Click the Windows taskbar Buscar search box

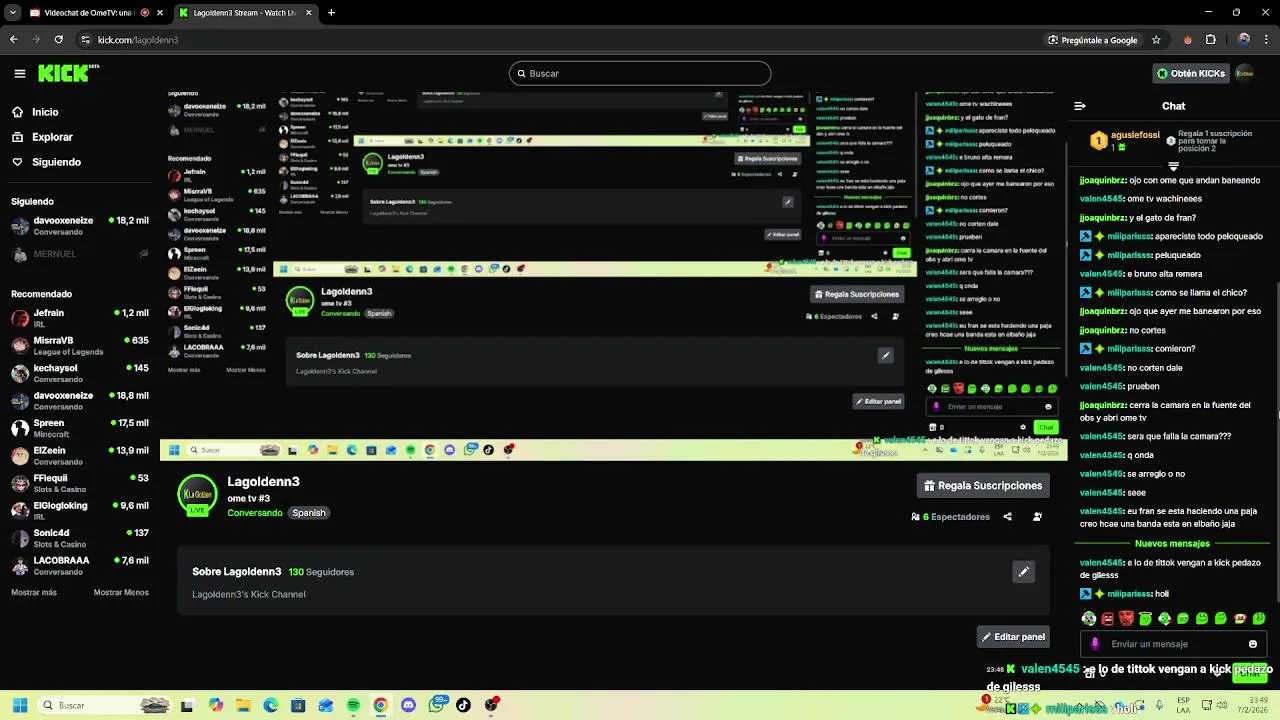[x=104, y=705]
